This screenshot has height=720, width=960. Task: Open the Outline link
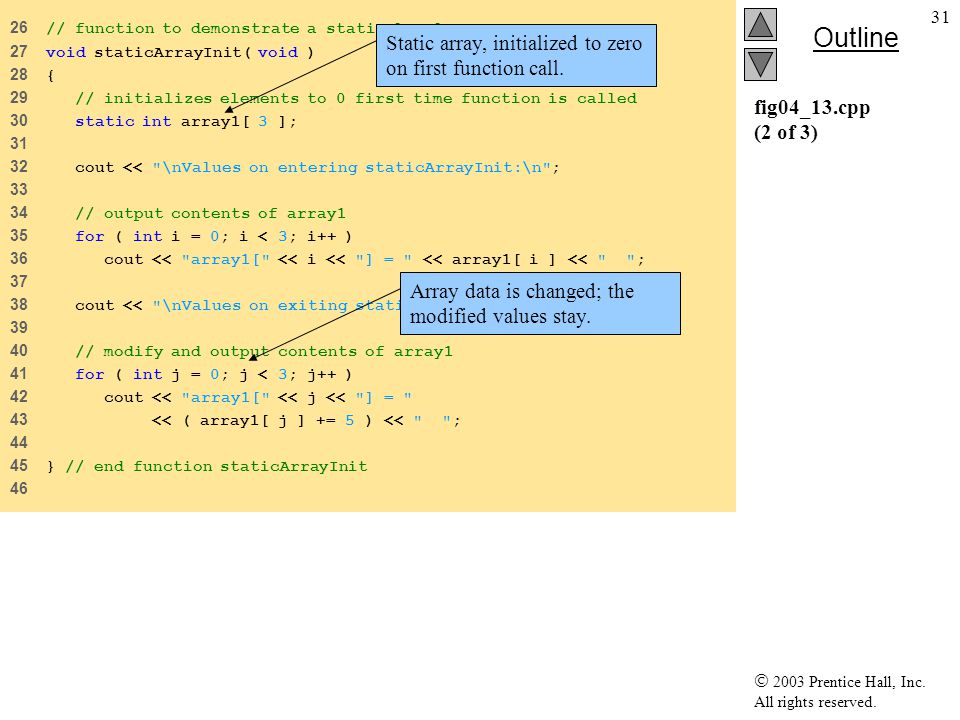click(x=855, y=38)
